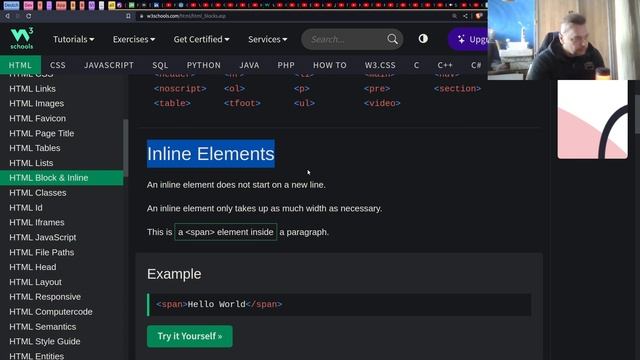Click the <section> tag link
Viewport: 640px width, 360px height.
[458, 89]
